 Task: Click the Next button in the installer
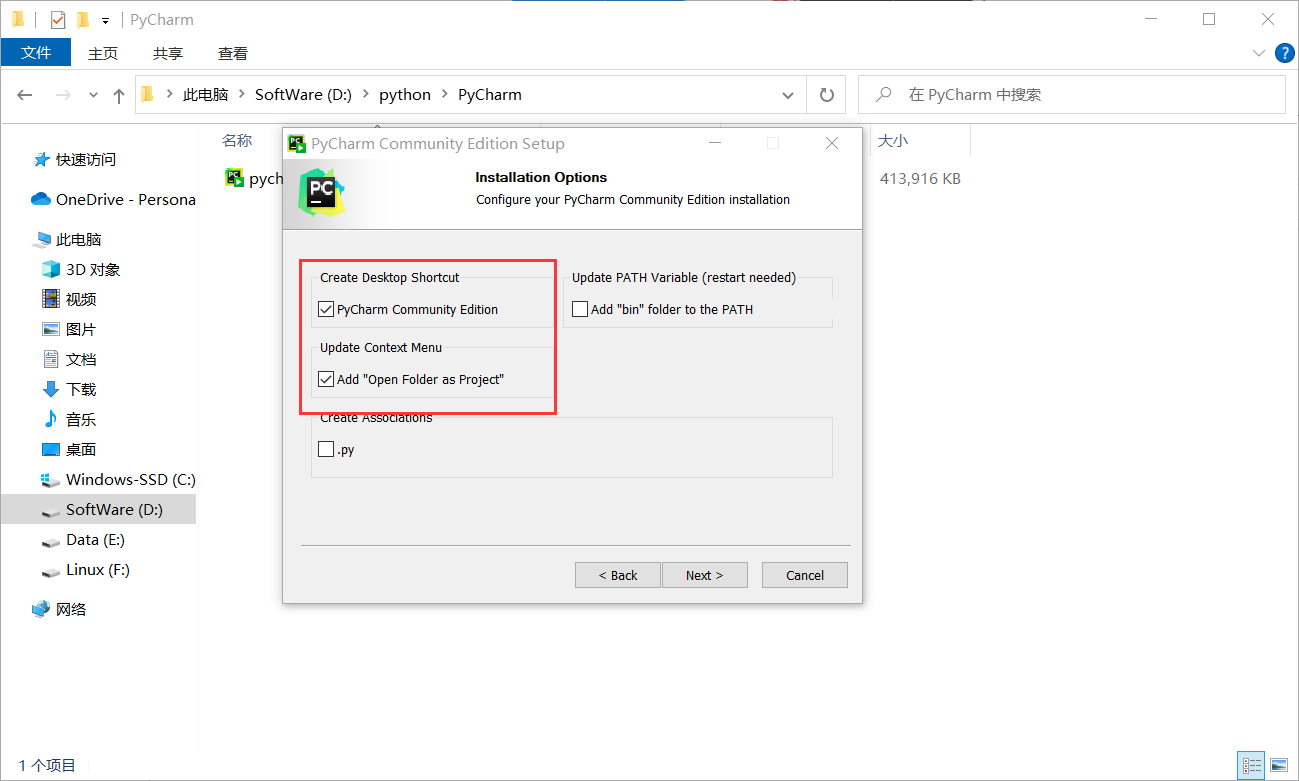[704, 575]
